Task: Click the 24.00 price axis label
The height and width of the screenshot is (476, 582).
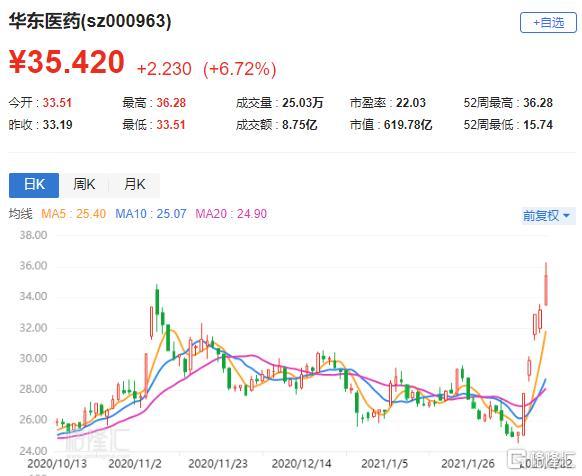Action: tap(33, 451)
